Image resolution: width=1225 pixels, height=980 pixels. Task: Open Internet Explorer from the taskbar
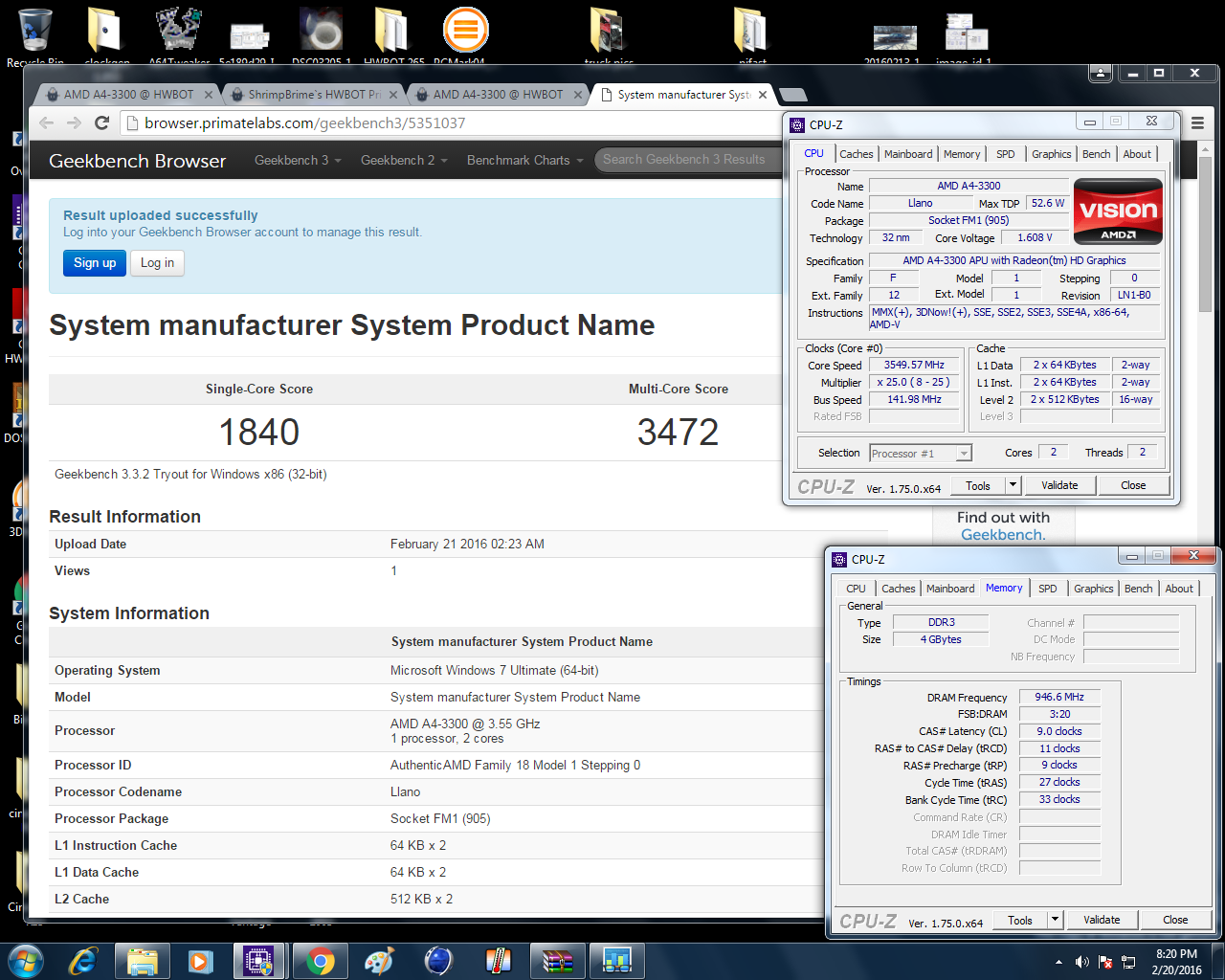click(x=83, y=961)
